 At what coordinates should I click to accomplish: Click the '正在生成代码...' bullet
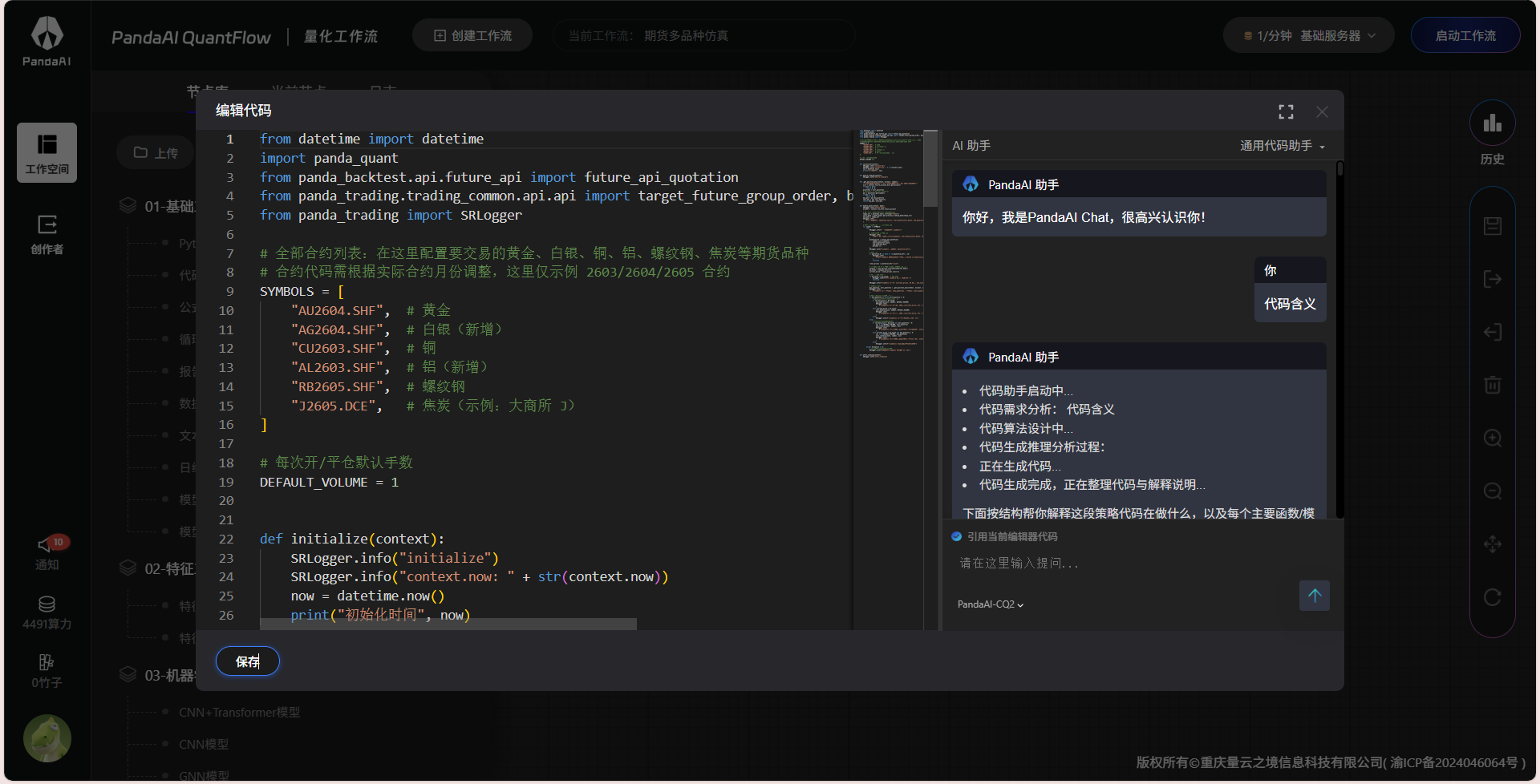pyautogui.click(x=1020, y=467)
